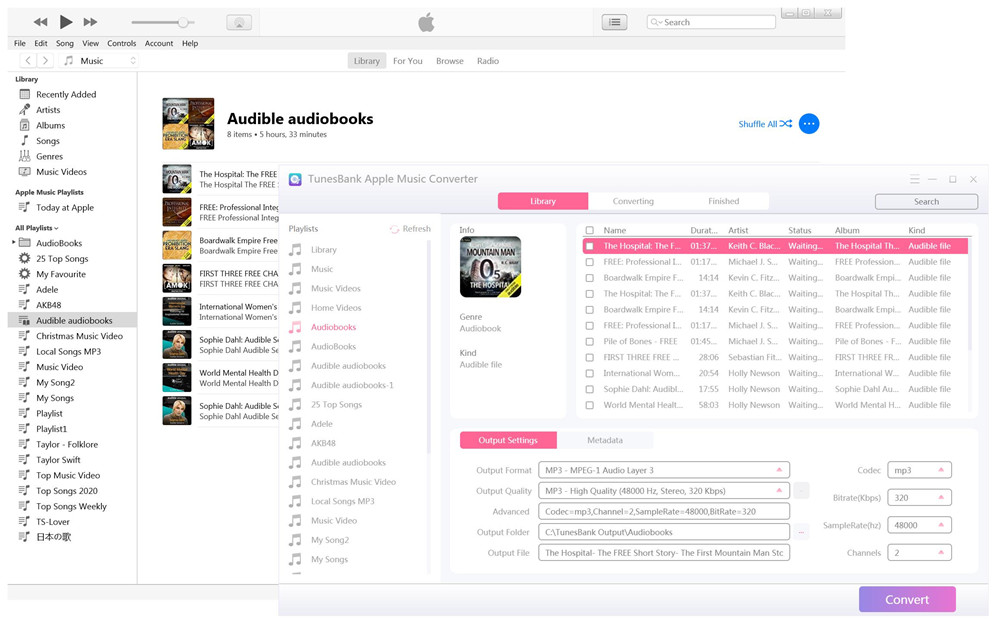This screenshot has height=626, width=1000.
Task: Select Audible audiobooks-1 in TunesBank playlists
Action: pyautogui.click(x=352, y=385)
